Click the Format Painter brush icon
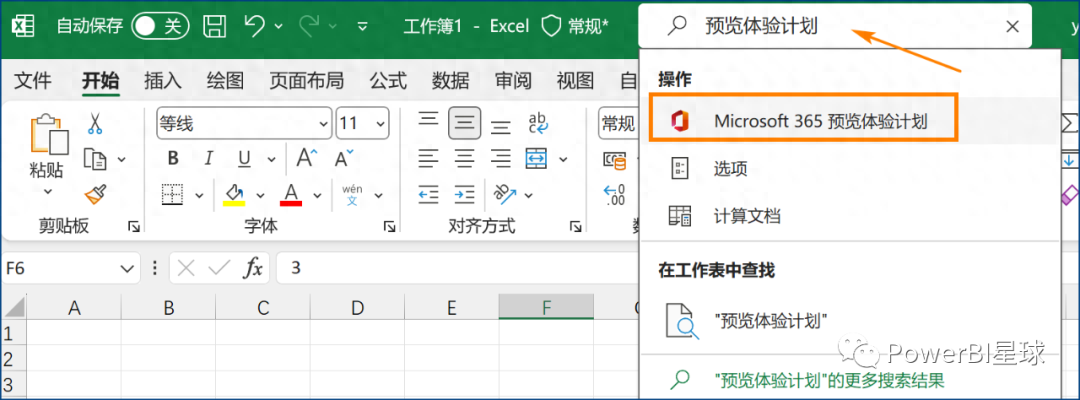This screenshot has width=1080, height=400. pos(95,194)
